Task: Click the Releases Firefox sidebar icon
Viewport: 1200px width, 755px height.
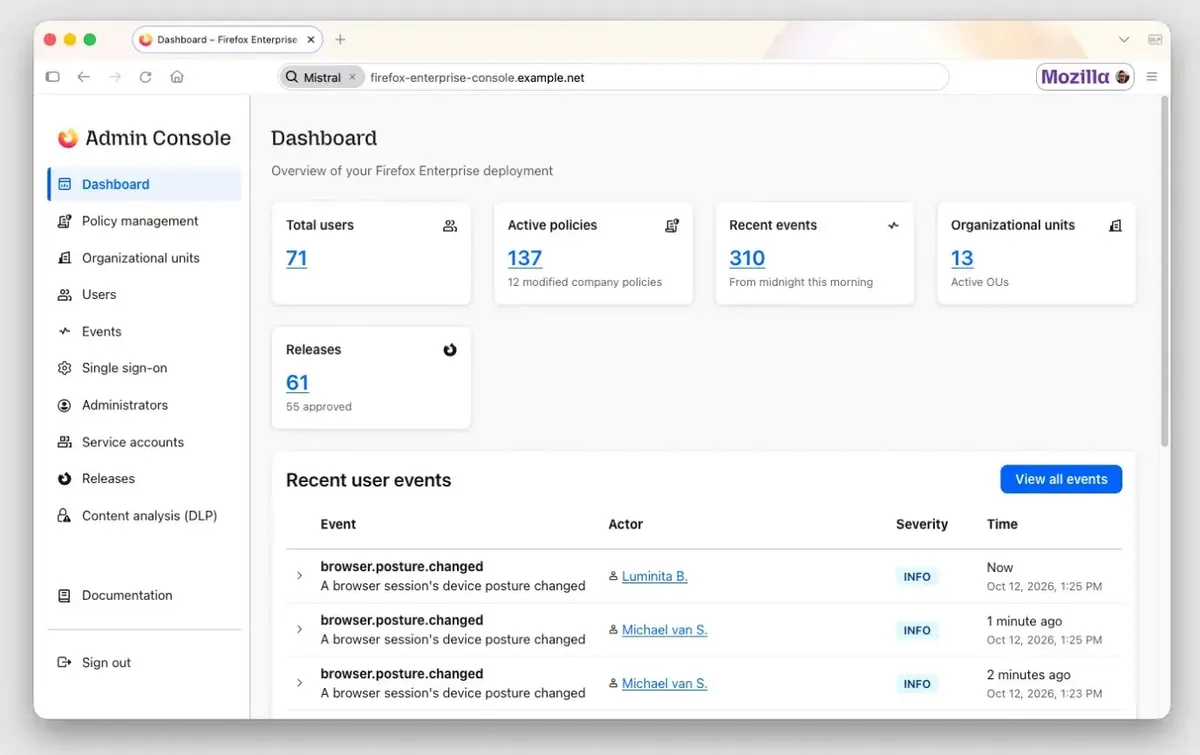Action: tap(64, 479)
